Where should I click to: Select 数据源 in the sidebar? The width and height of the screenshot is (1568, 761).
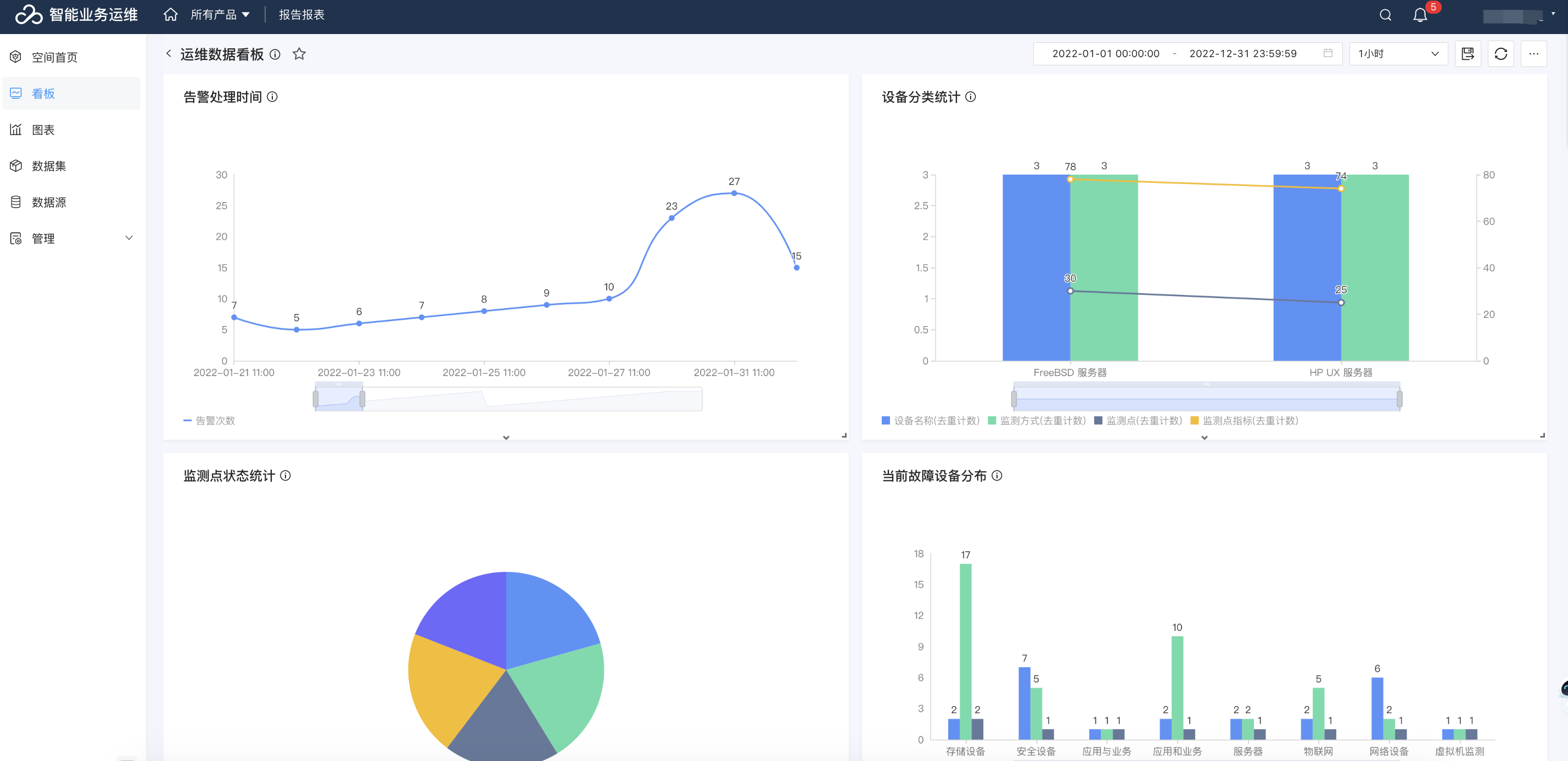pos(71,202)
